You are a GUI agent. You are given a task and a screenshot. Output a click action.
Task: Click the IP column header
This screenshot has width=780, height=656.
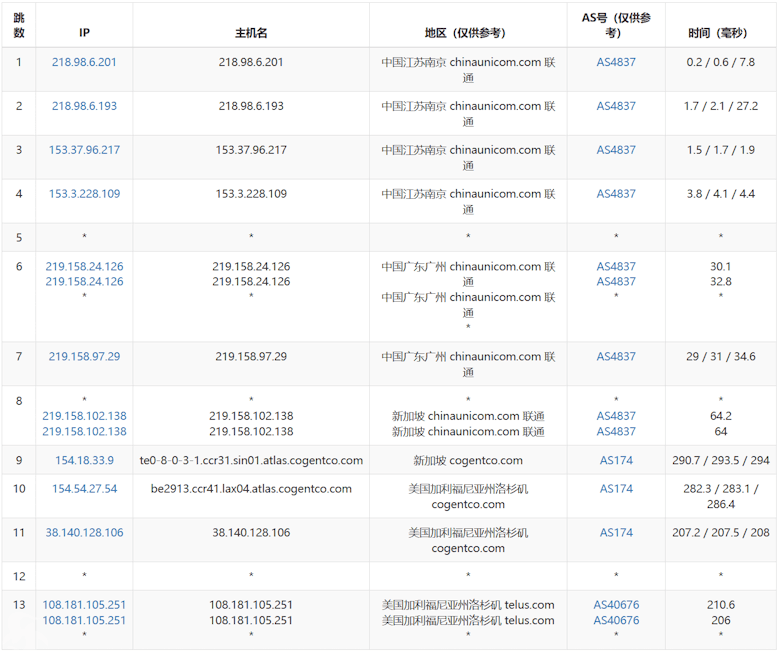(84, 33)
